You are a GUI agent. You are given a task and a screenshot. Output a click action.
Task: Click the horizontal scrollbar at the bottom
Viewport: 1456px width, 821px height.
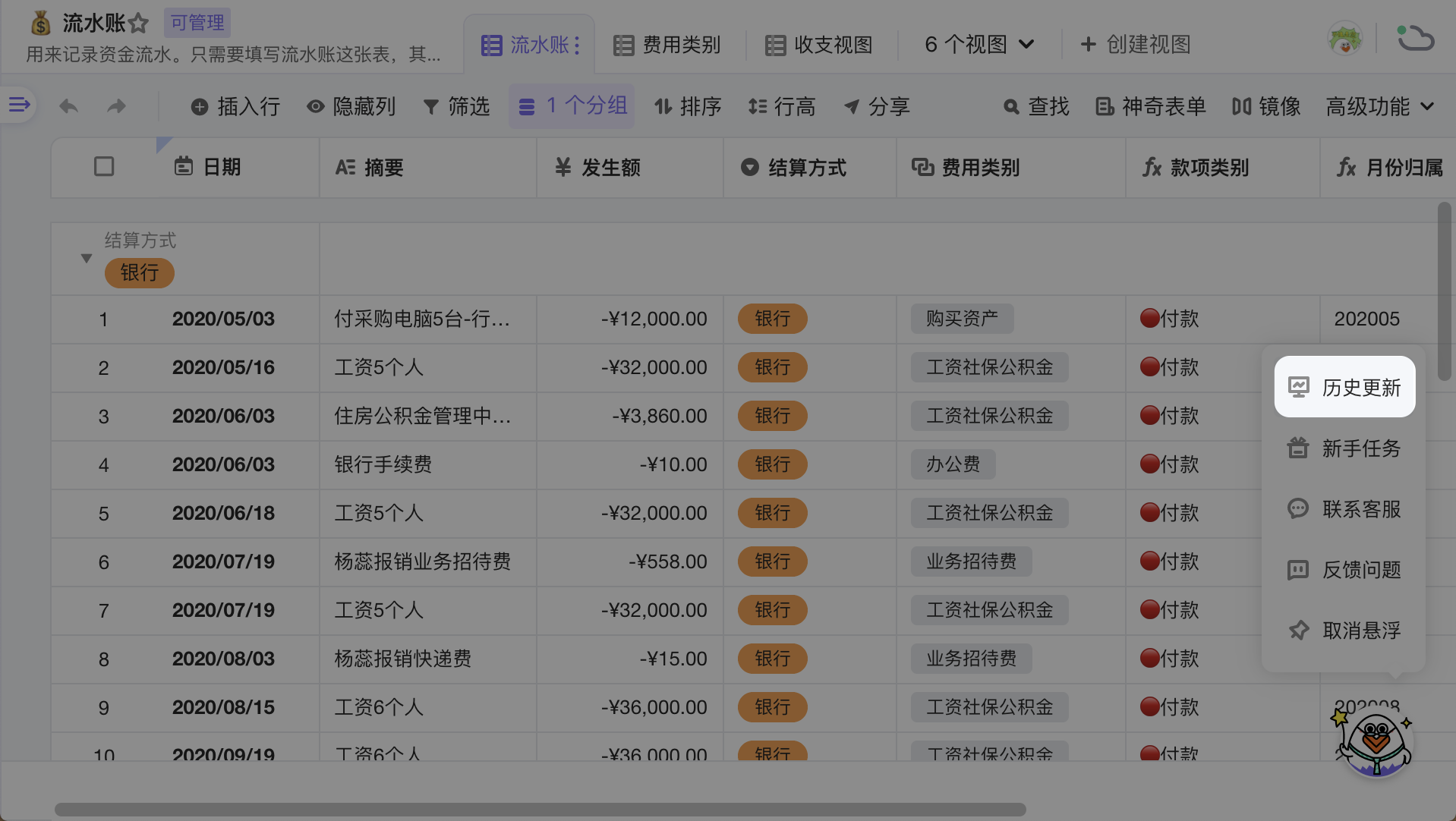[540, 809]
